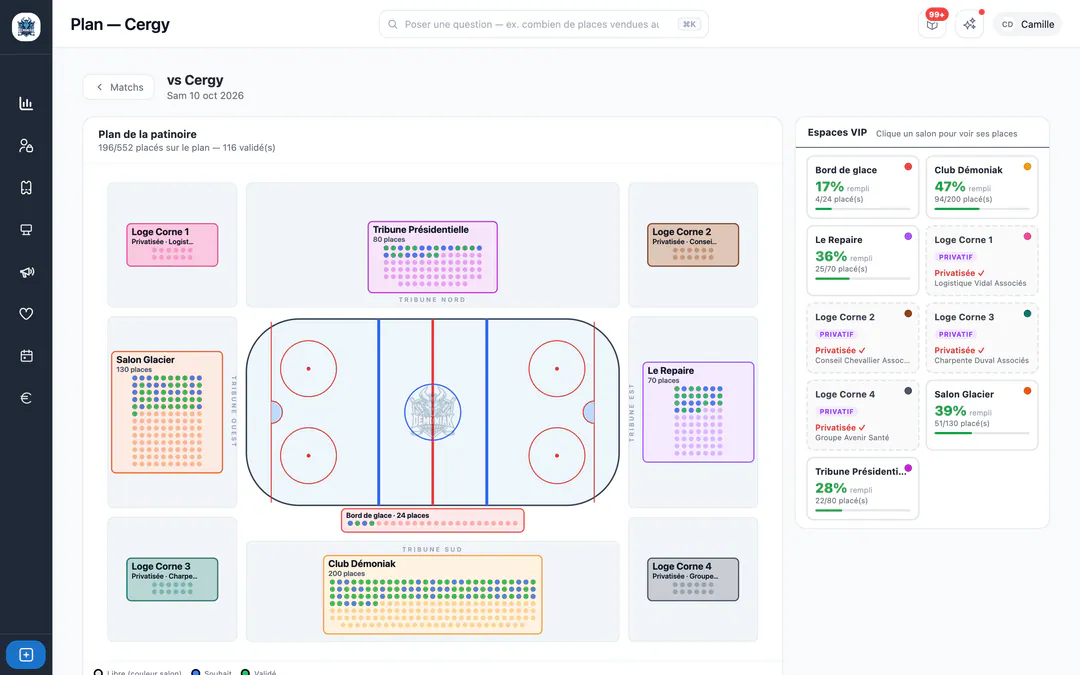Screen dimensions: 1080x675
Task: Click Loge Corne 1 on the rink plan
Action: click(172, 245)
